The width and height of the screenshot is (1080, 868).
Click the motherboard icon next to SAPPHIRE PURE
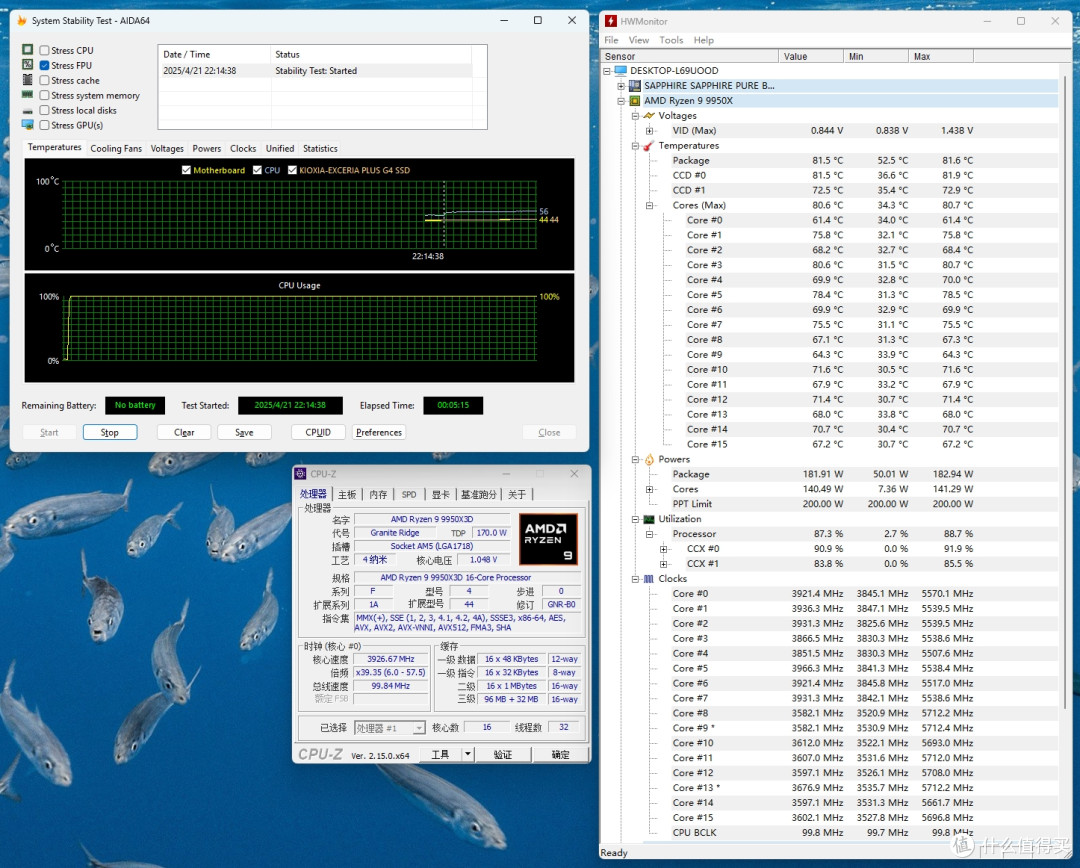tap(634, 86)
